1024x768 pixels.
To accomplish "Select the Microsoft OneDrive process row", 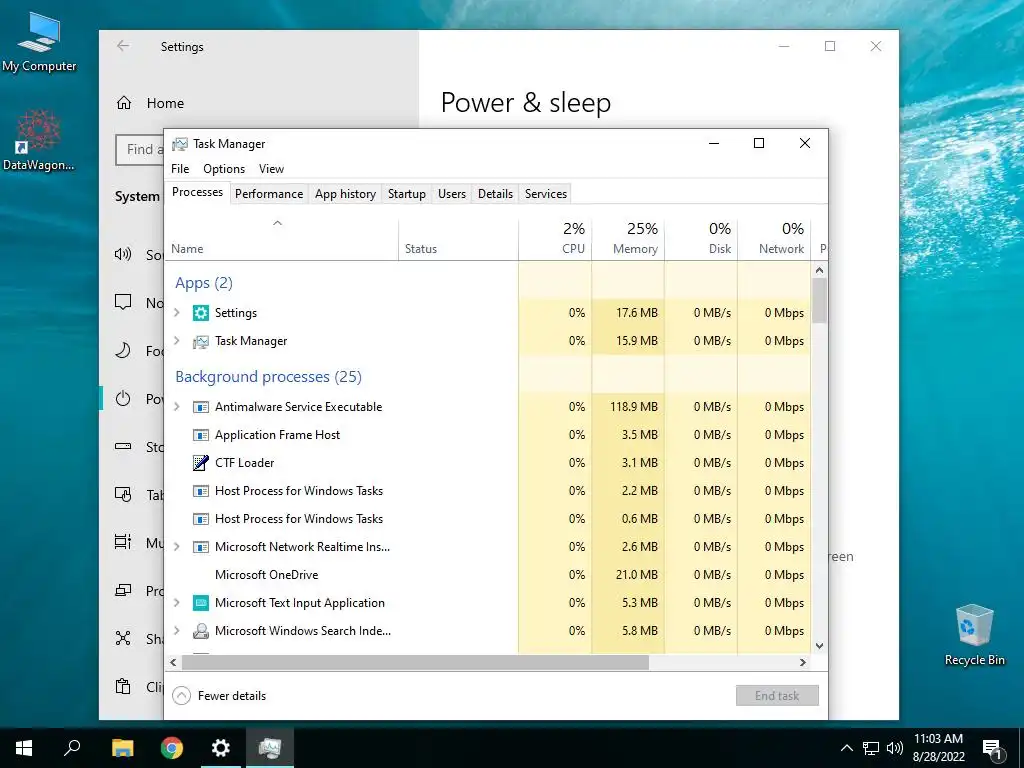I will click(488, 575).
